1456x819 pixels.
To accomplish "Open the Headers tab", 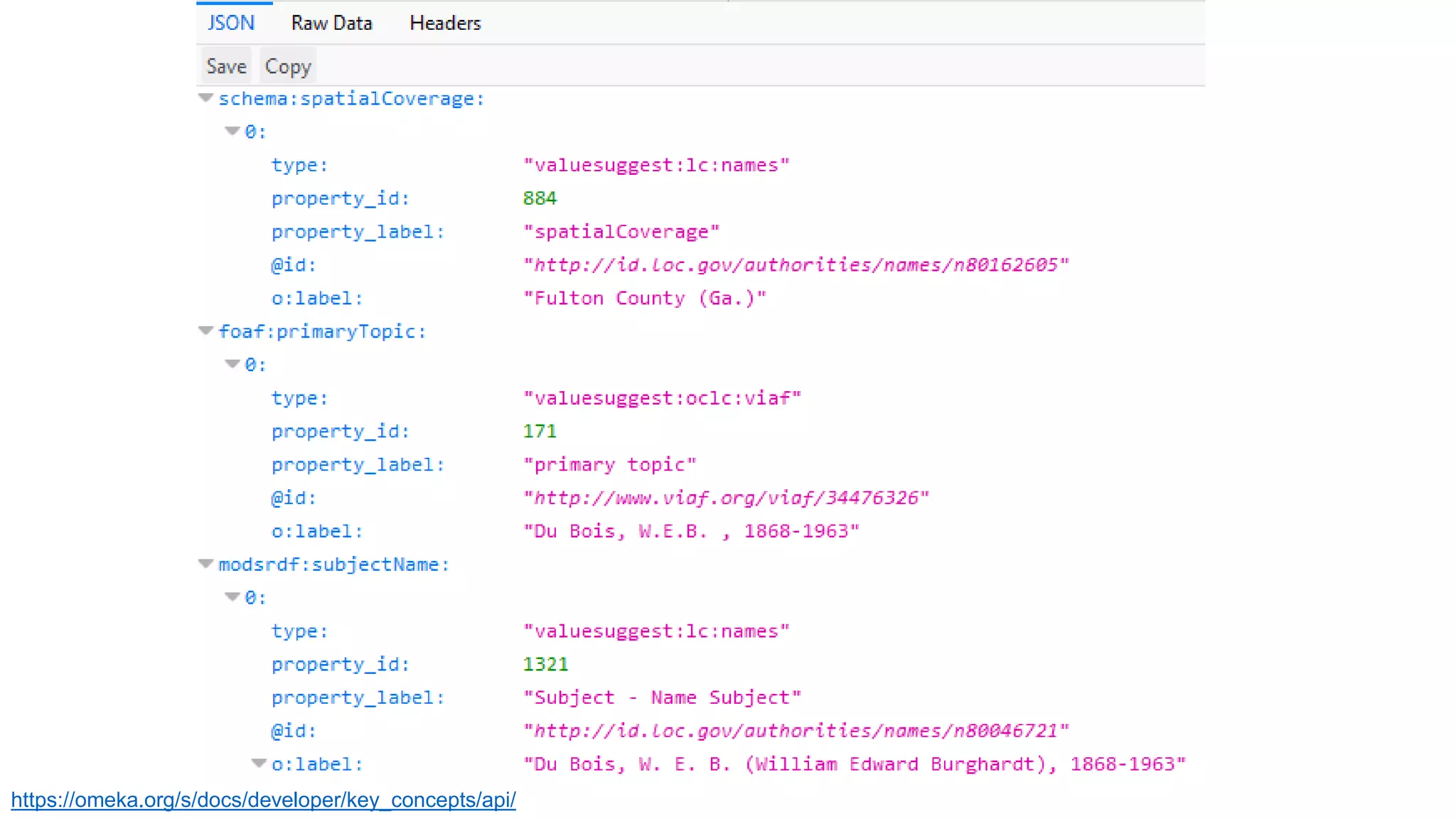I will (x=445, y=23).
